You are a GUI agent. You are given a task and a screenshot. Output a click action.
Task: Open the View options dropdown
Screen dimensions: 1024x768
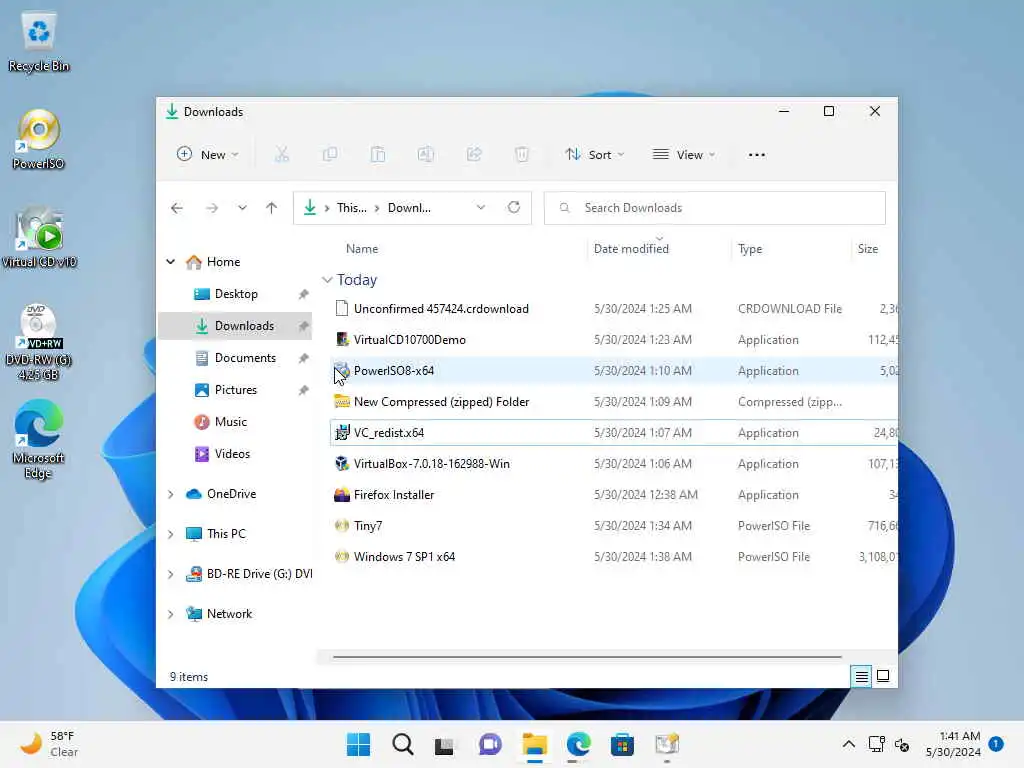(x=684, y=155)
